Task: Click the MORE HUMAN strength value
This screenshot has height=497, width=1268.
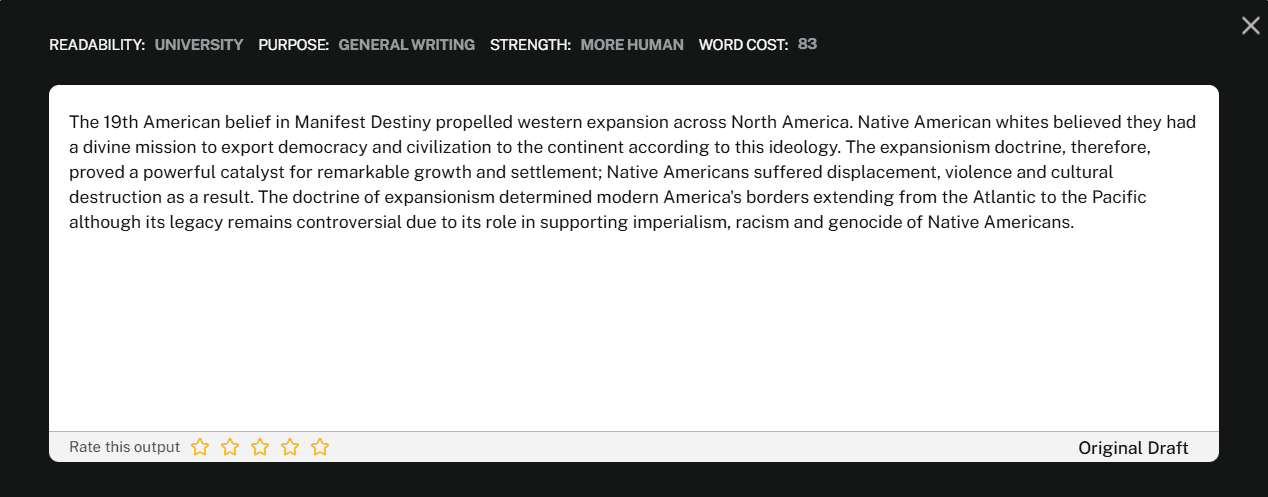Action: [632, 45]
